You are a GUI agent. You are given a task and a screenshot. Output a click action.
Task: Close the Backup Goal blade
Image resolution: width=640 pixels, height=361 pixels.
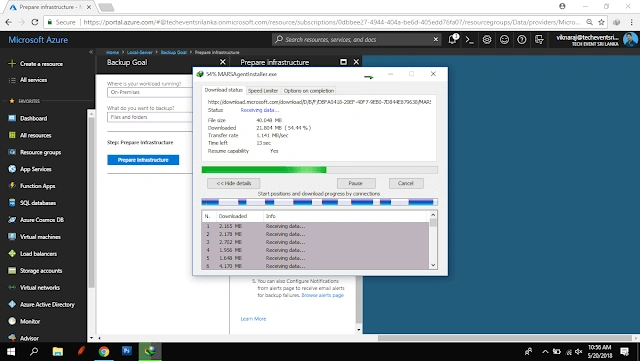(222, 62)
